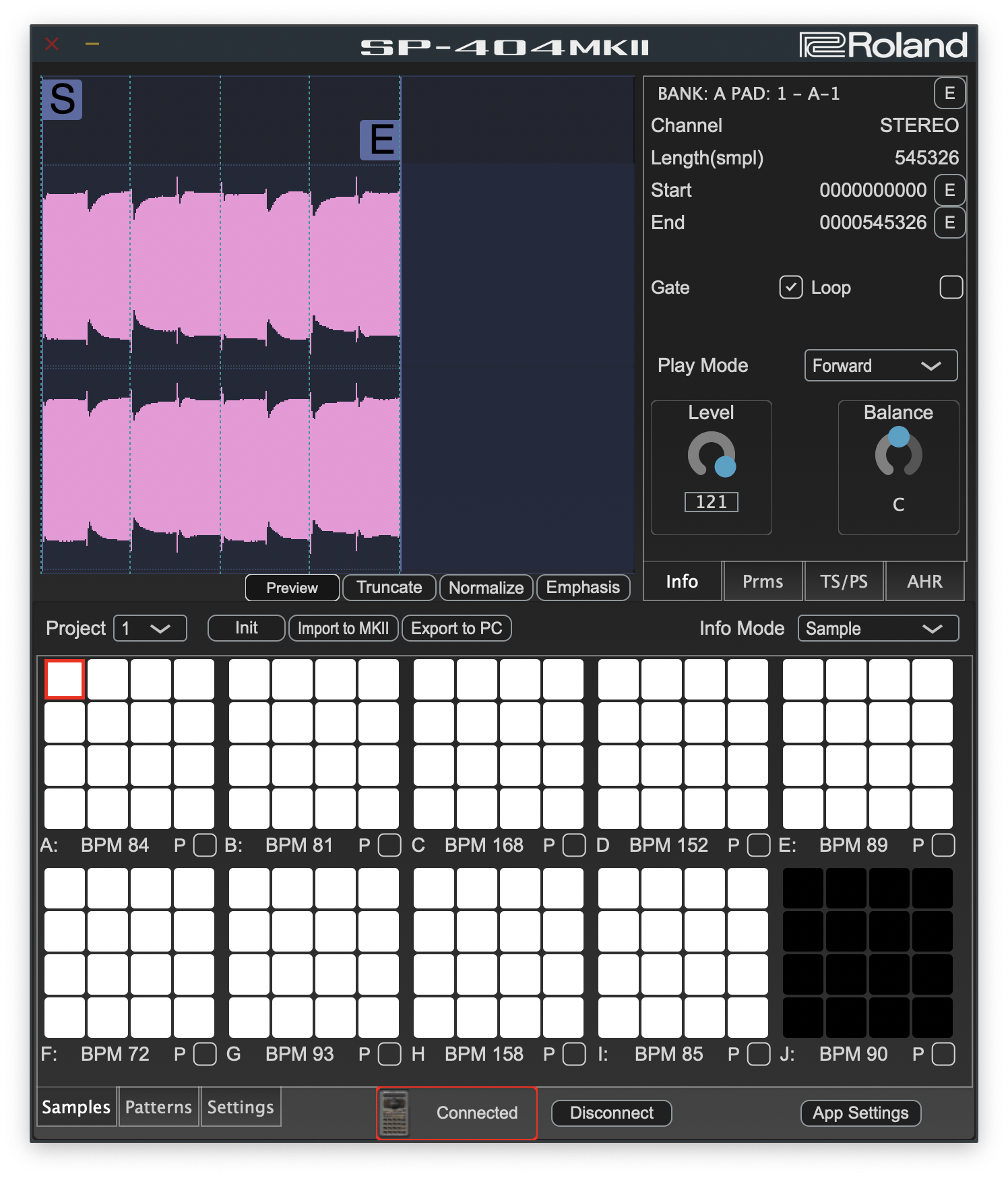Toggle the P checkbox for bank G
The width and height of the screenshot is (1008, 1178).
point(389,1054)
